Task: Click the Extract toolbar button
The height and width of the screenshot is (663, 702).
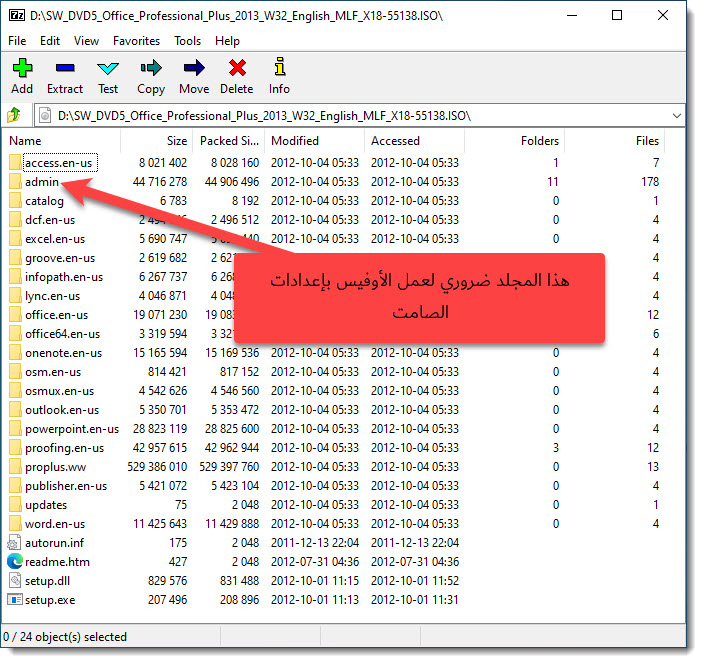Action: coord(65,76)
